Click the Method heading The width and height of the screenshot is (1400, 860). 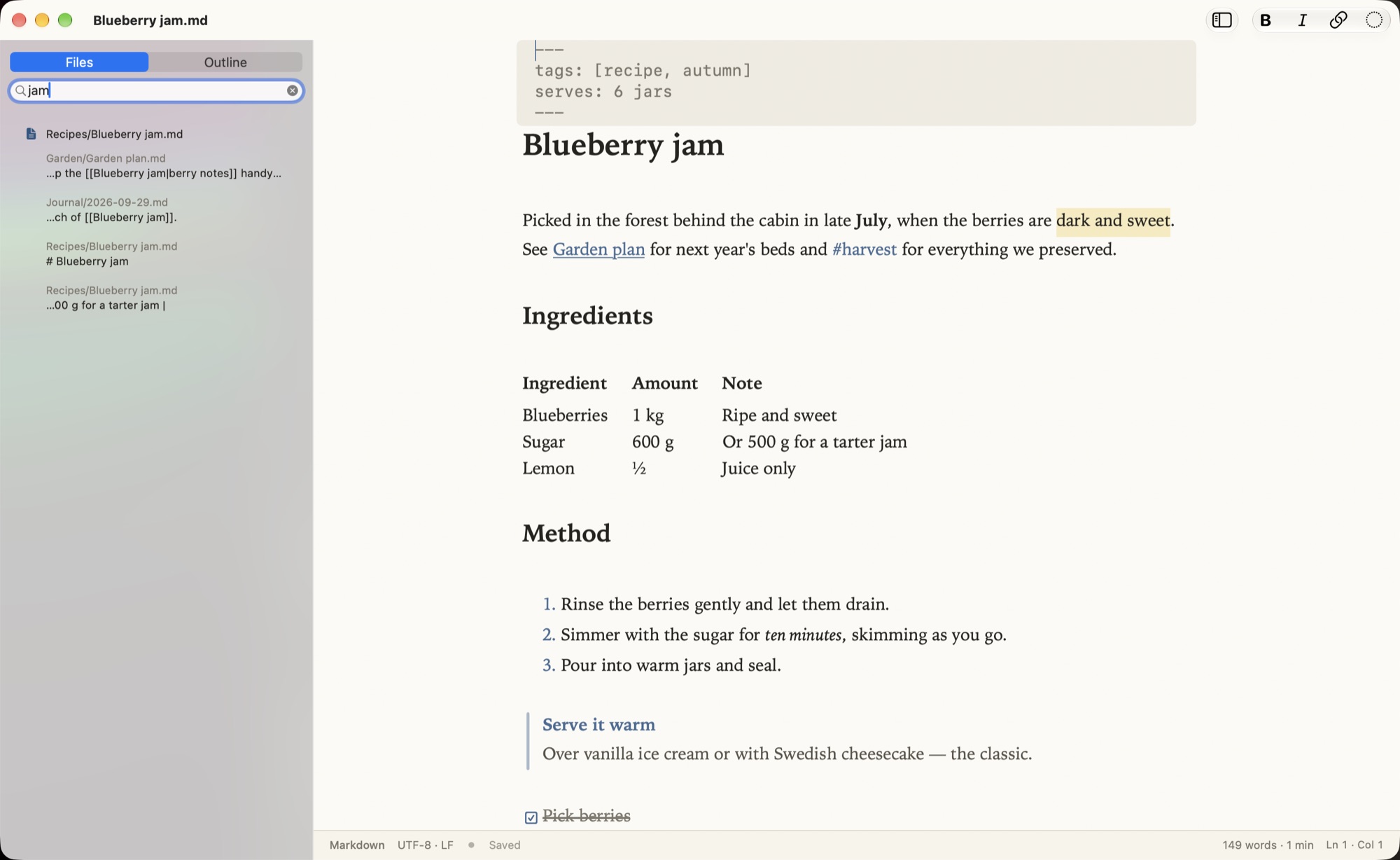click(566, 534)
